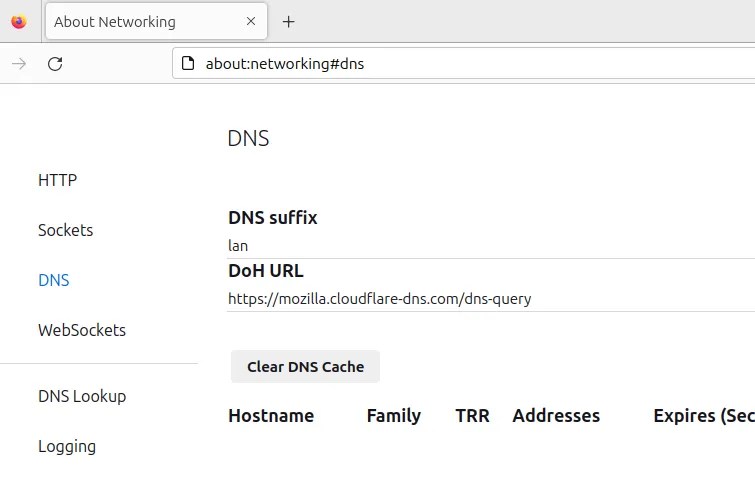Open the DNS Lookup page
Image resolution: width=755 pixels, height=485 pixels.
click(x=82, y=396)
